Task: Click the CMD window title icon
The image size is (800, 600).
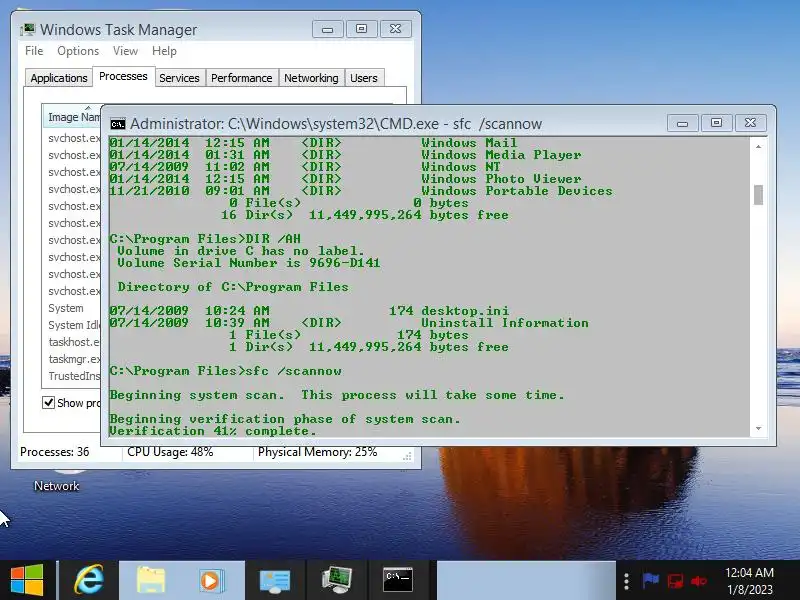Action: (x=118, y=124)
